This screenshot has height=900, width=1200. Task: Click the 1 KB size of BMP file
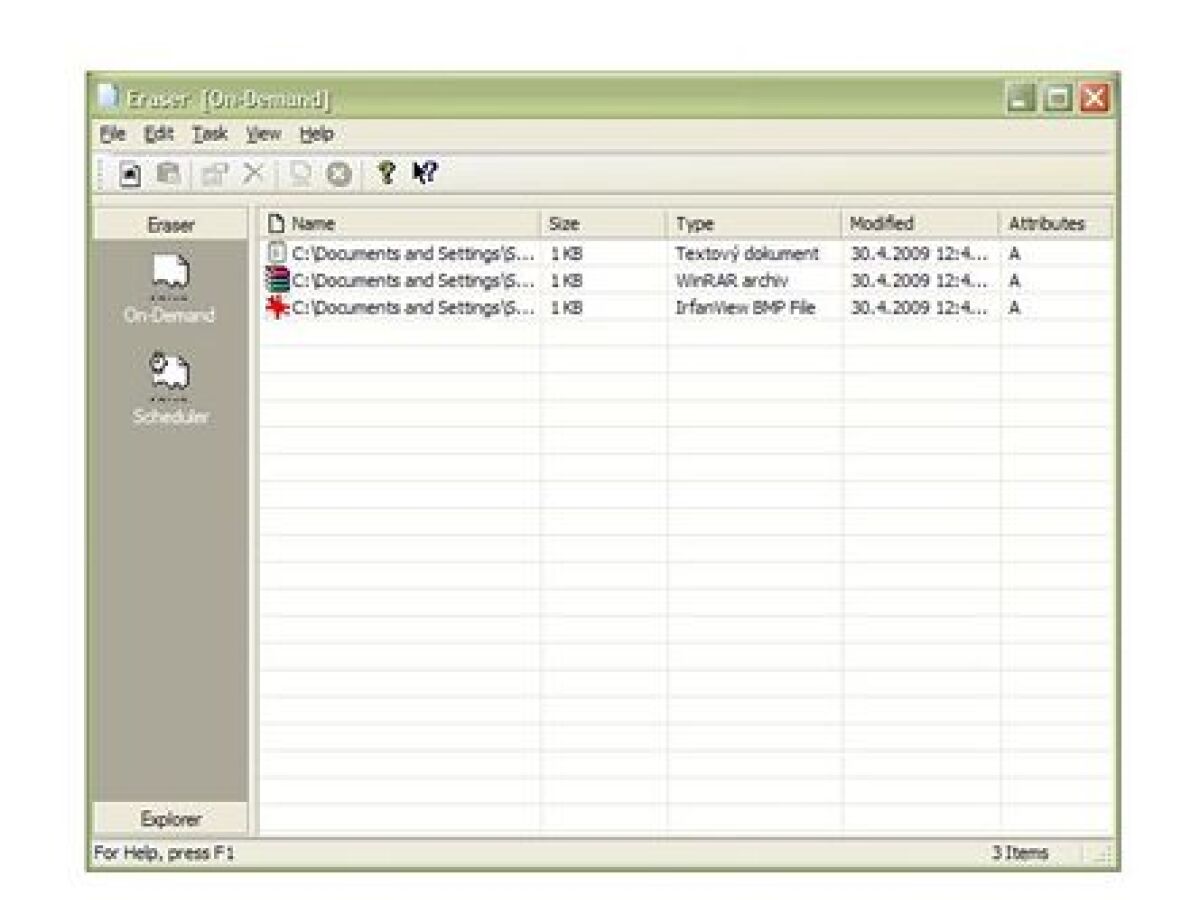pos(566,308)
